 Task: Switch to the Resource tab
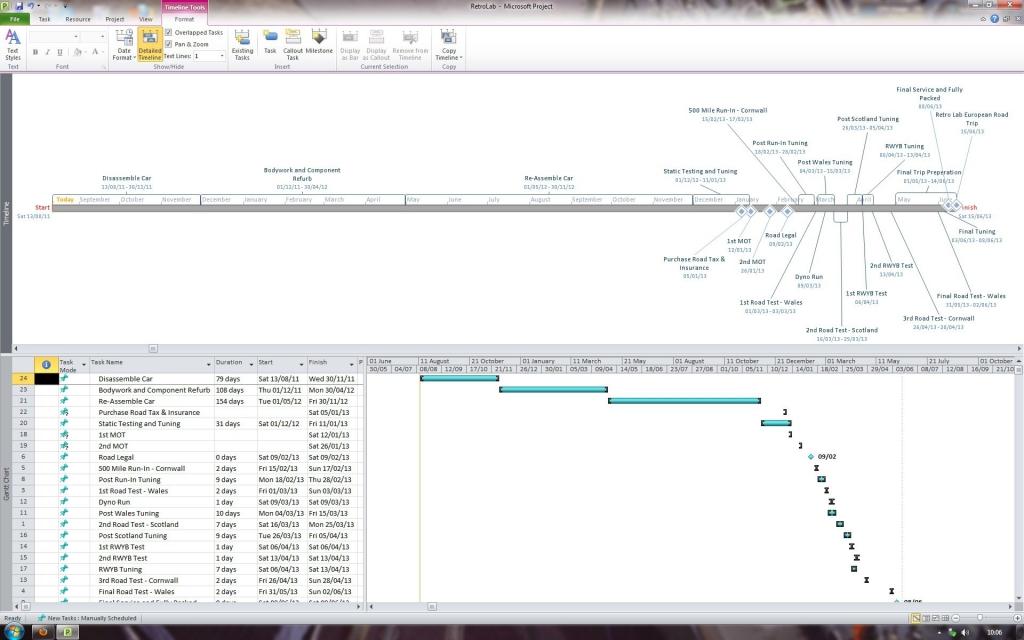[x=78, y=19]
